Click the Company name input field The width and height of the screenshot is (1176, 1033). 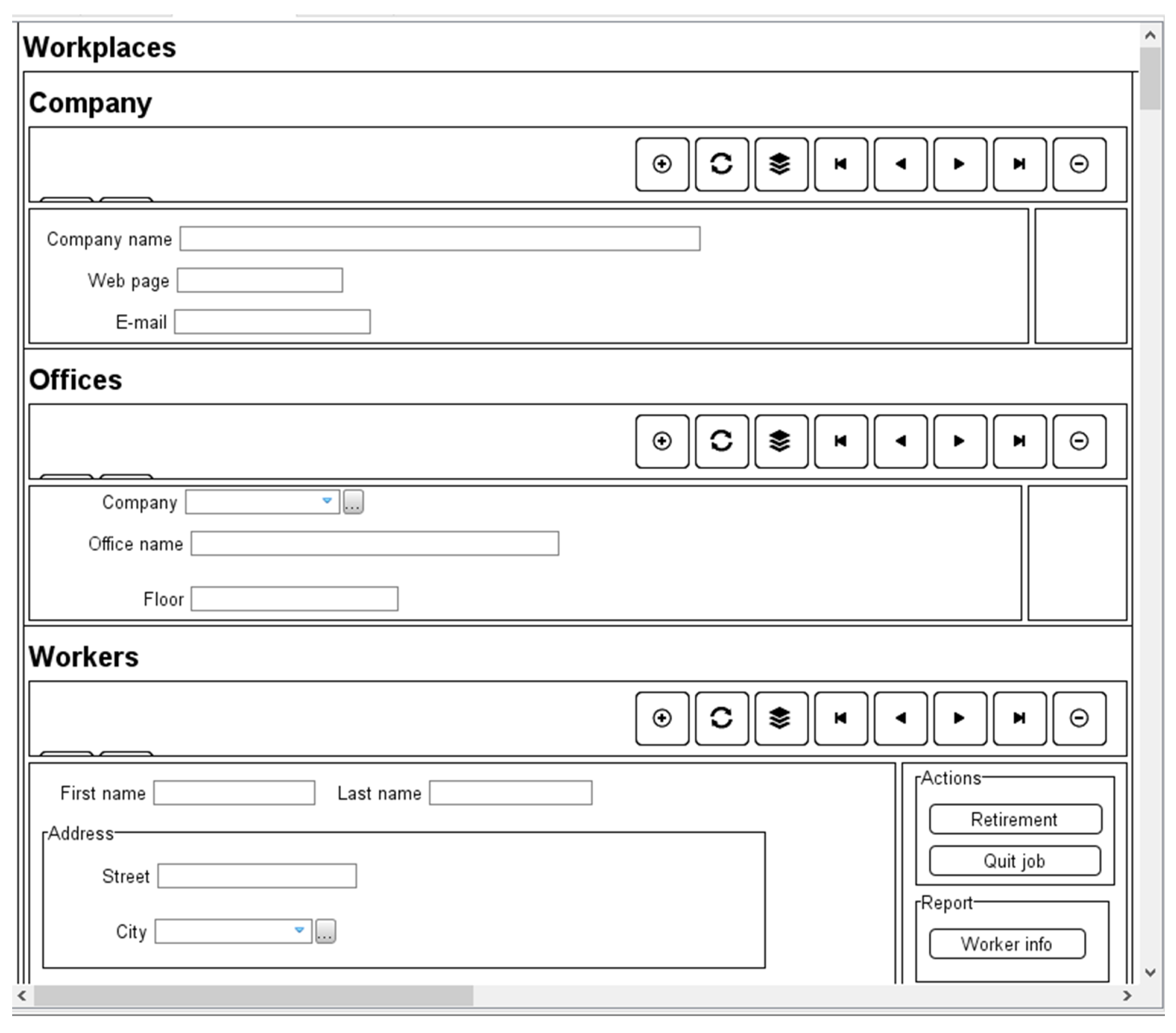(x=440, y=239)
